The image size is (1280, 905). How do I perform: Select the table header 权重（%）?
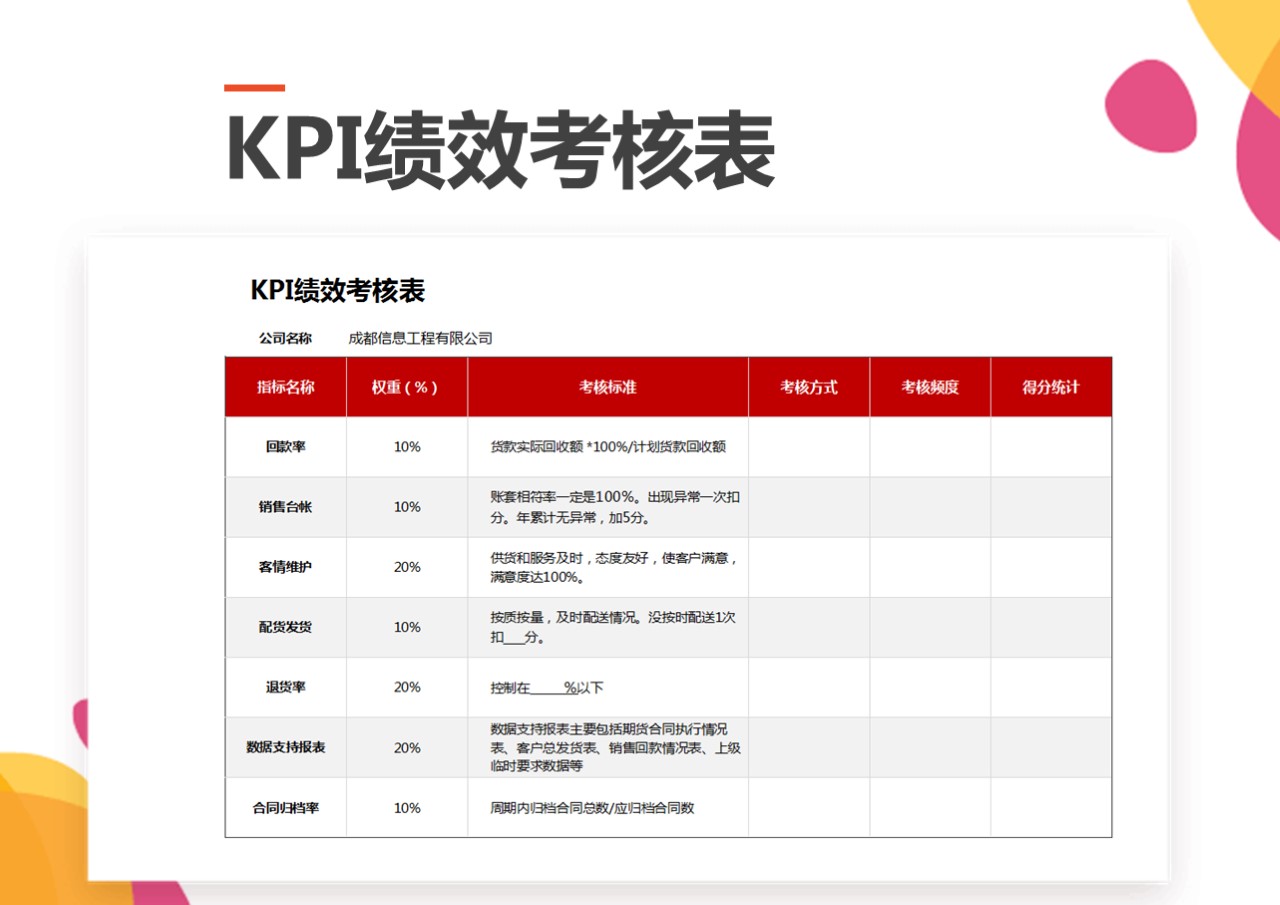pyautogui.click(x=406, y=386)
